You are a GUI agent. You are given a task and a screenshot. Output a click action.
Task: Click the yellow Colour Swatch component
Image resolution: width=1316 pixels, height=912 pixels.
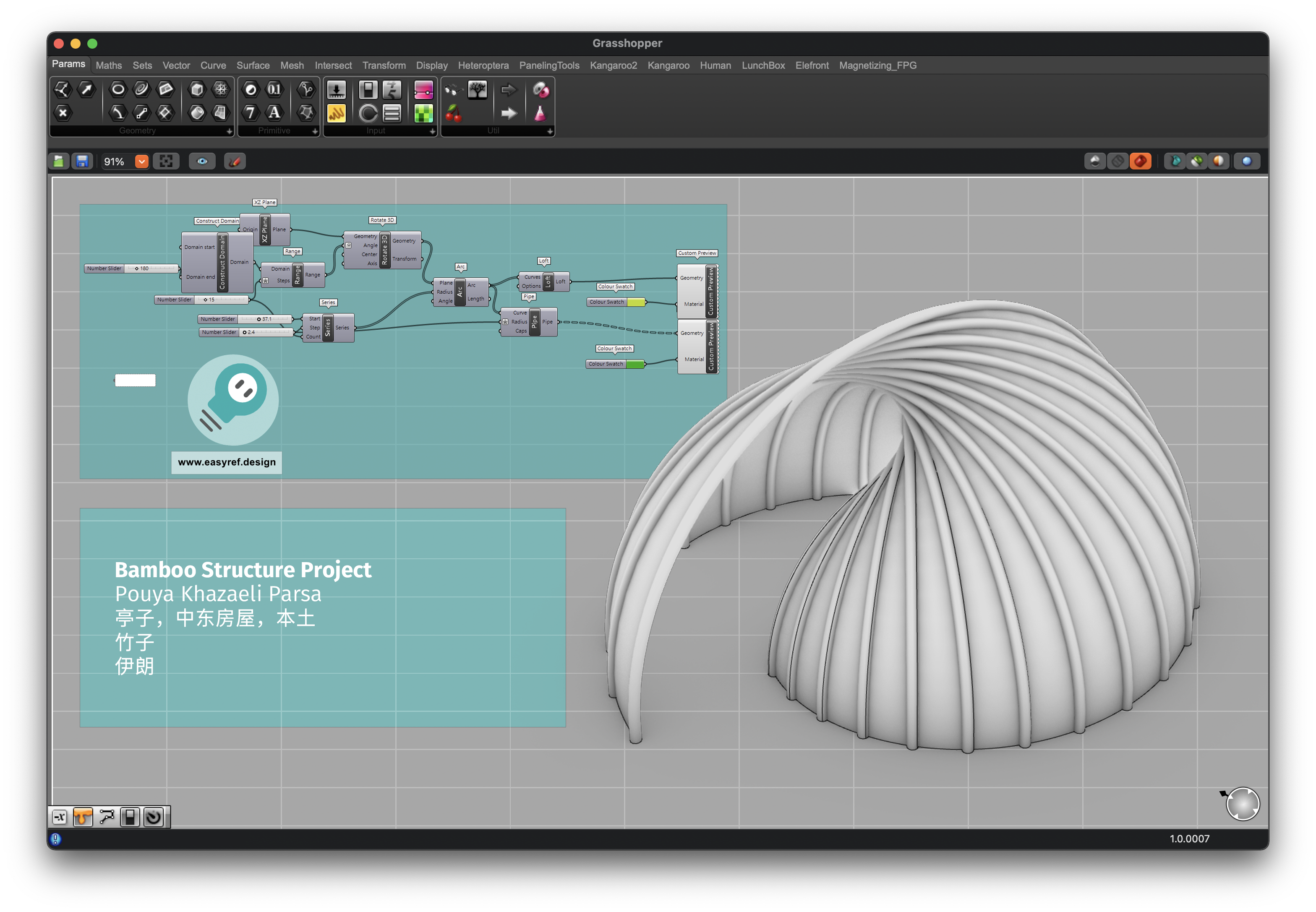[635, 302]
